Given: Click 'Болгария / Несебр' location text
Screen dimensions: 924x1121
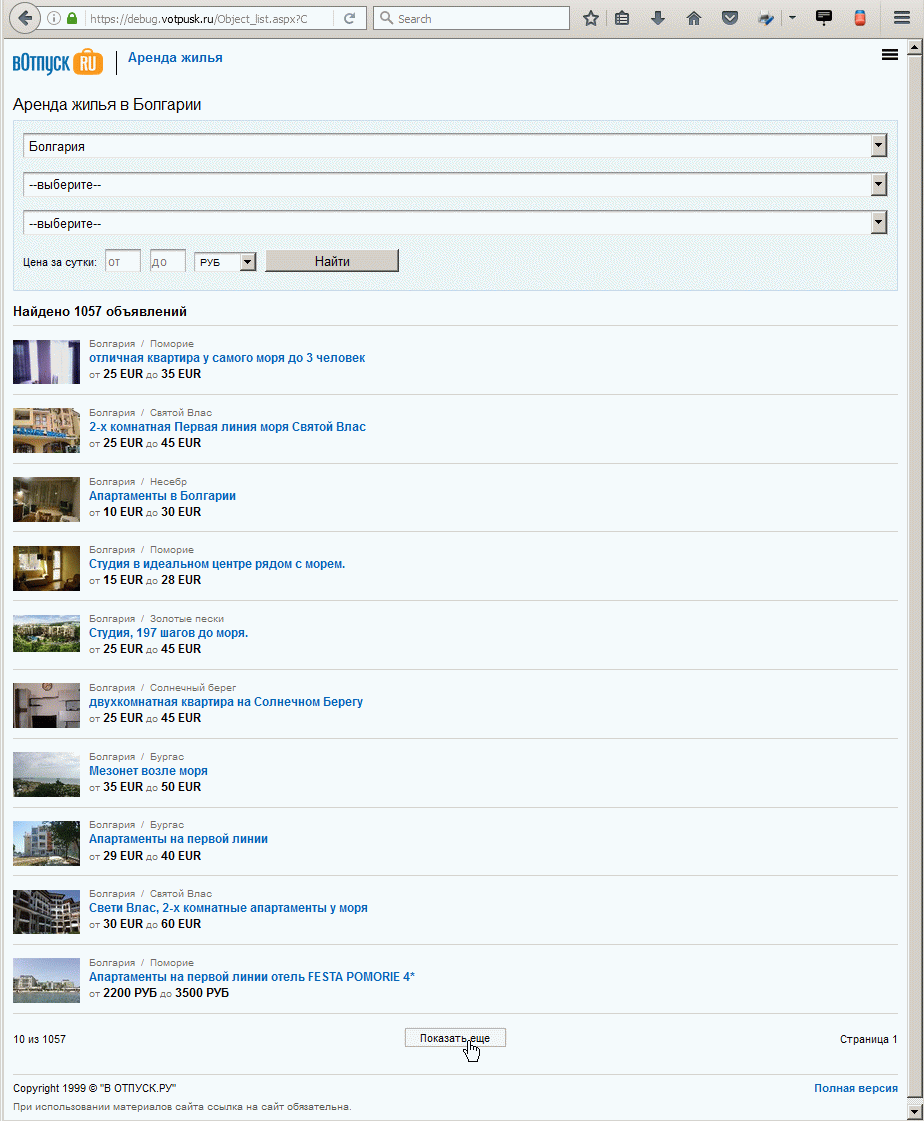Looking at the screenshot, I should pos(138,482).
